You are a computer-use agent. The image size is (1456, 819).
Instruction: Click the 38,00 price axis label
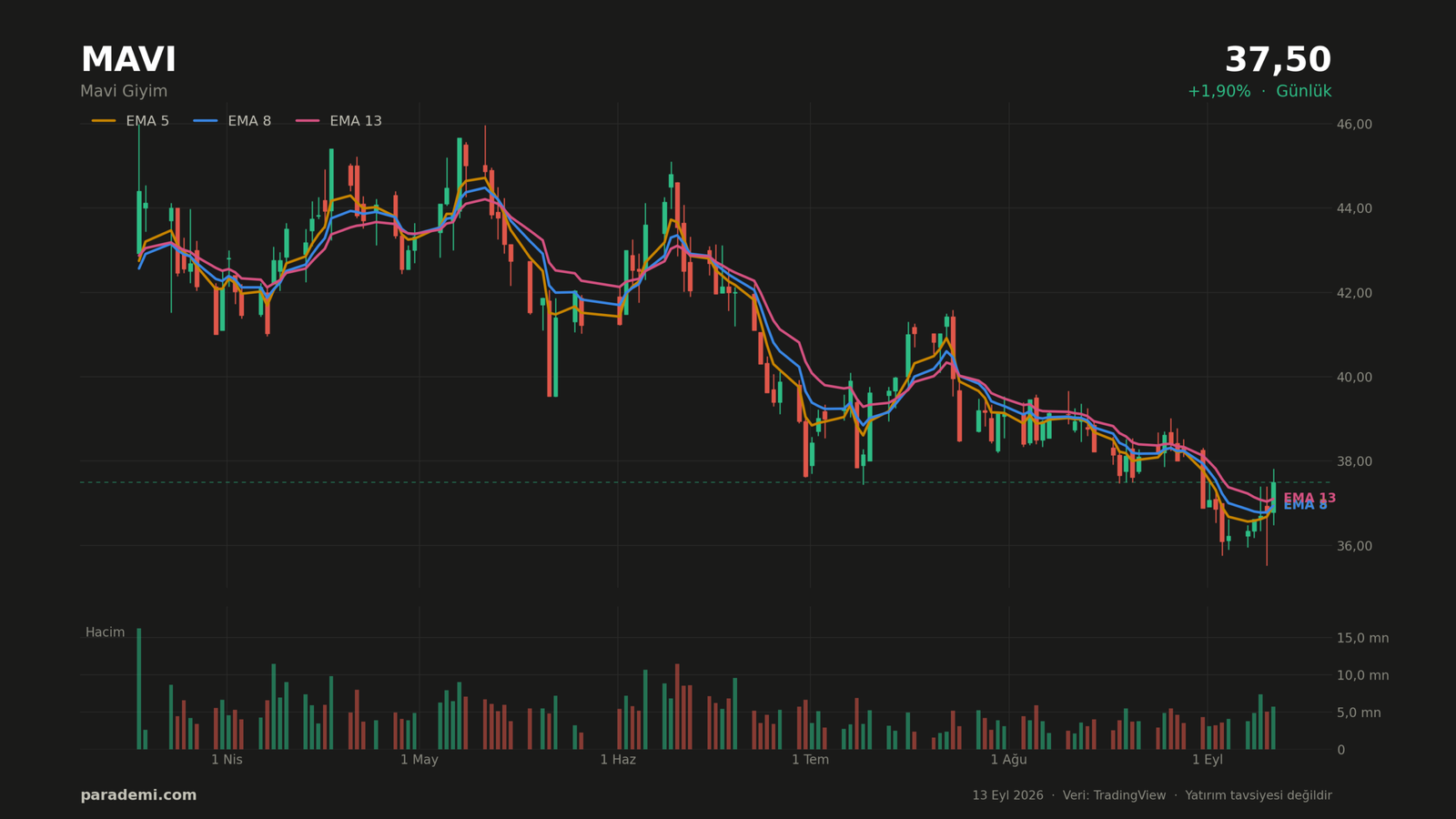tap(1354, 461)
